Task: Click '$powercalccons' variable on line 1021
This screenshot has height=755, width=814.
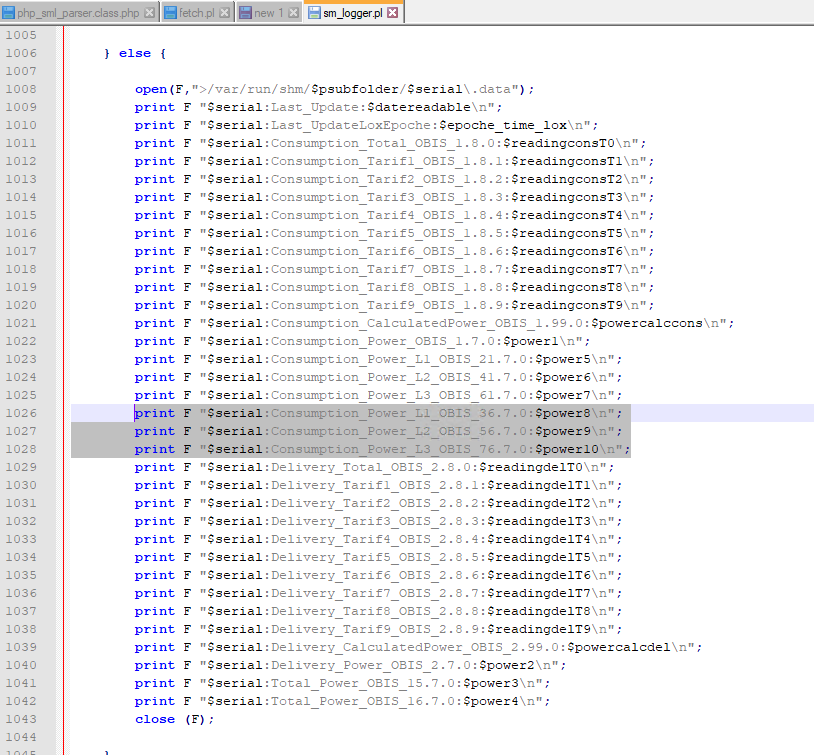Action: pyautogui.click(x=647, y=323)
